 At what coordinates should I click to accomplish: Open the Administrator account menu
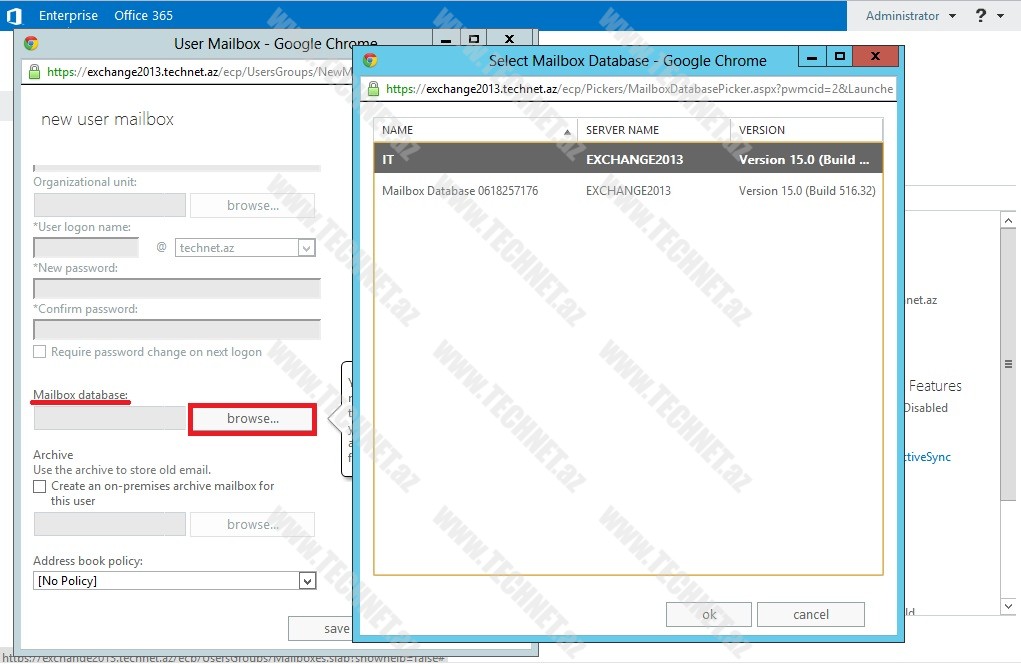910,16
